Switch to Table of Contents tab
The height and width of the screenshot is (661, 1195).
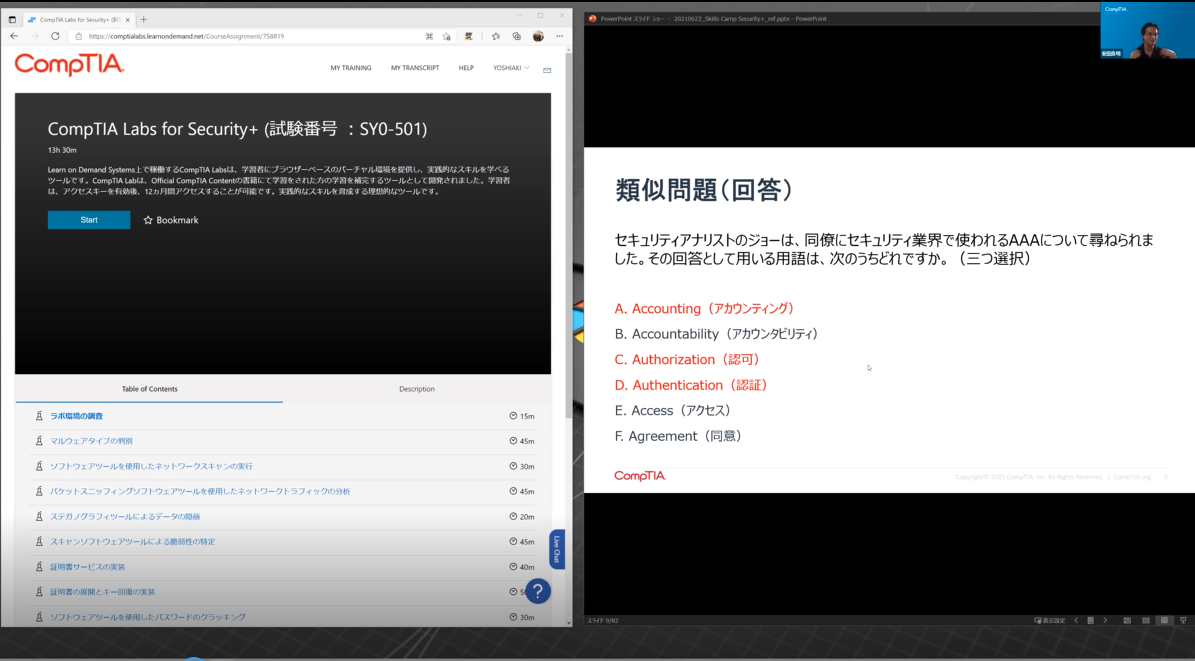pos(149,389)
